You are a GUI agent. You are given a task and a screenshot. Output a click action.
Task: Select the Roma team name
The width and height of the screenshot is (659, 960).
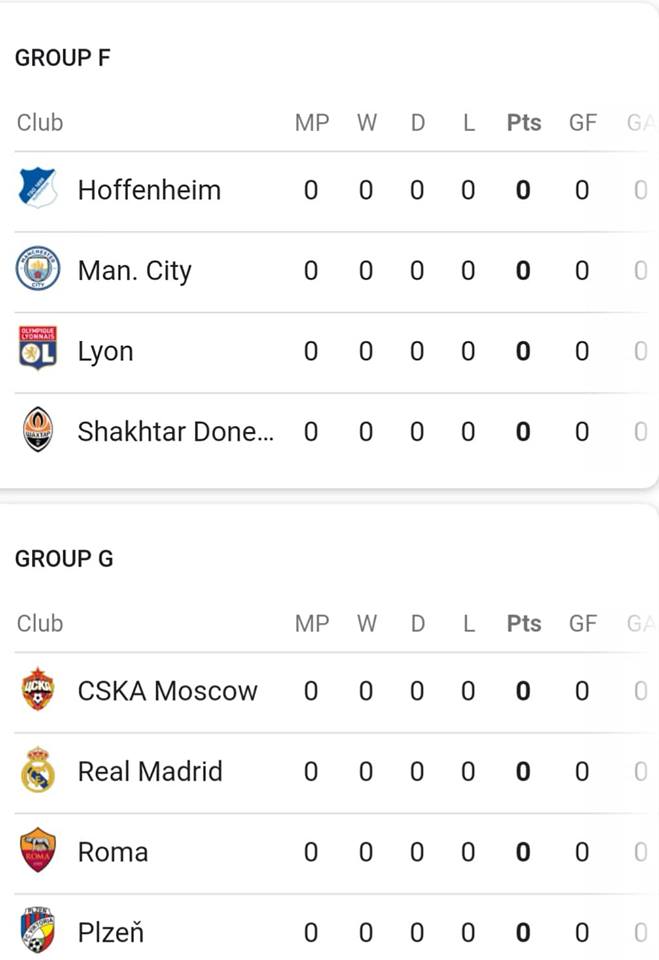[113, 852]
